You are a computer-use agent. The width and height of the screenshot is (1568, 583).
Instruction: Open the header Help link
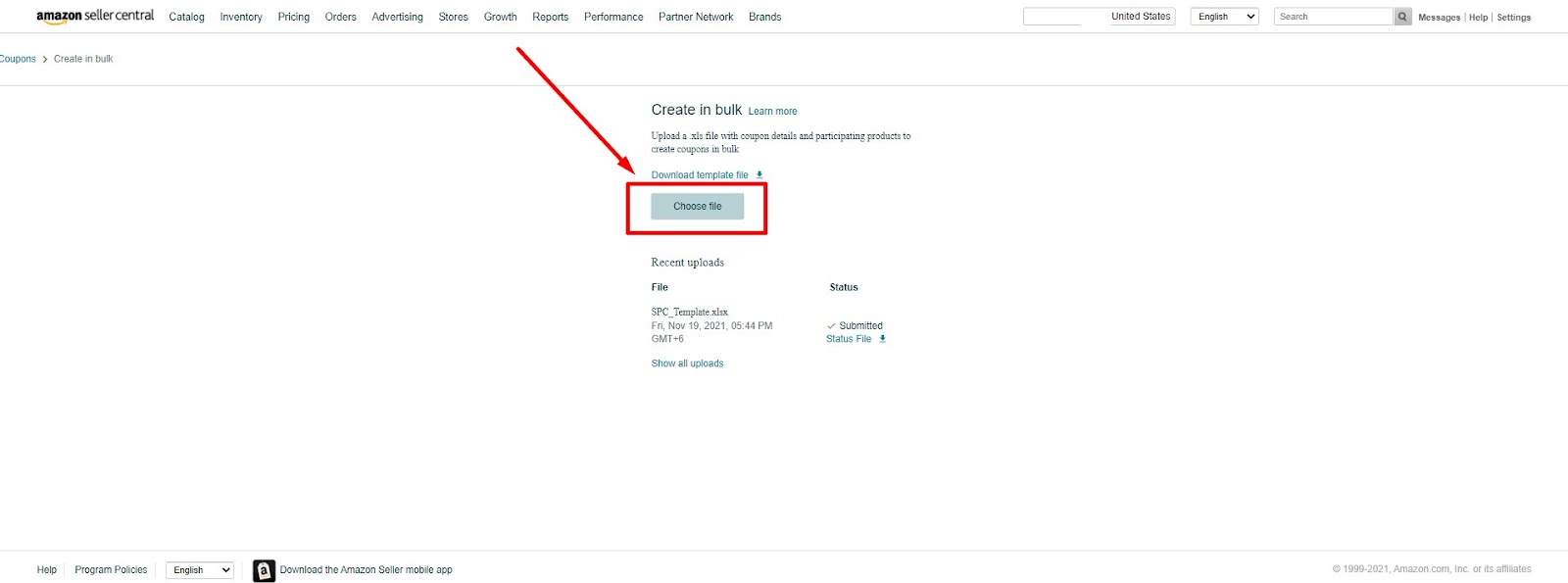tap(1478, 18)
